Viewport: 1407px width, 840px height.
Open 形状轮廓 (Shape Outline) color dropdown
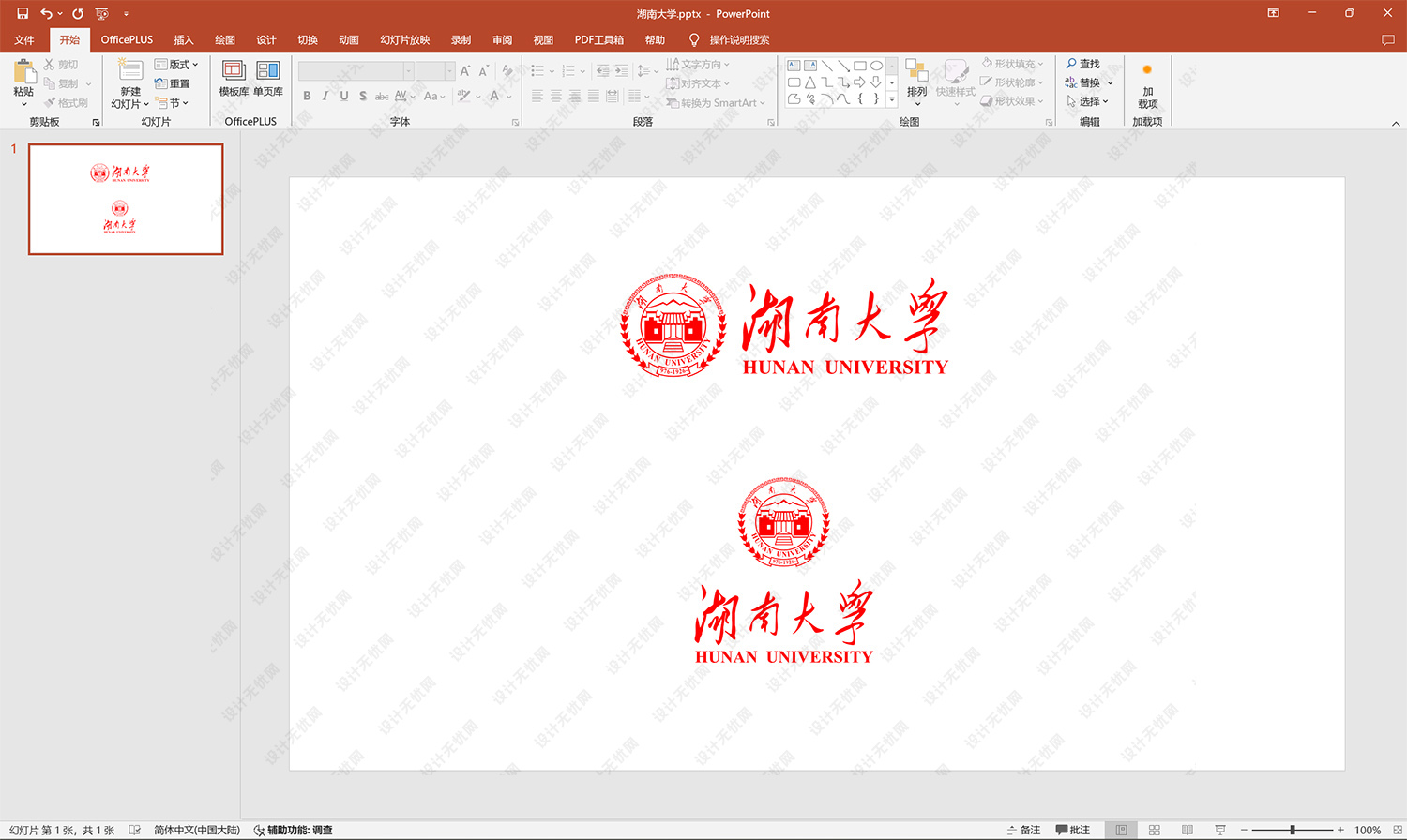click(x=1012, y=82)
